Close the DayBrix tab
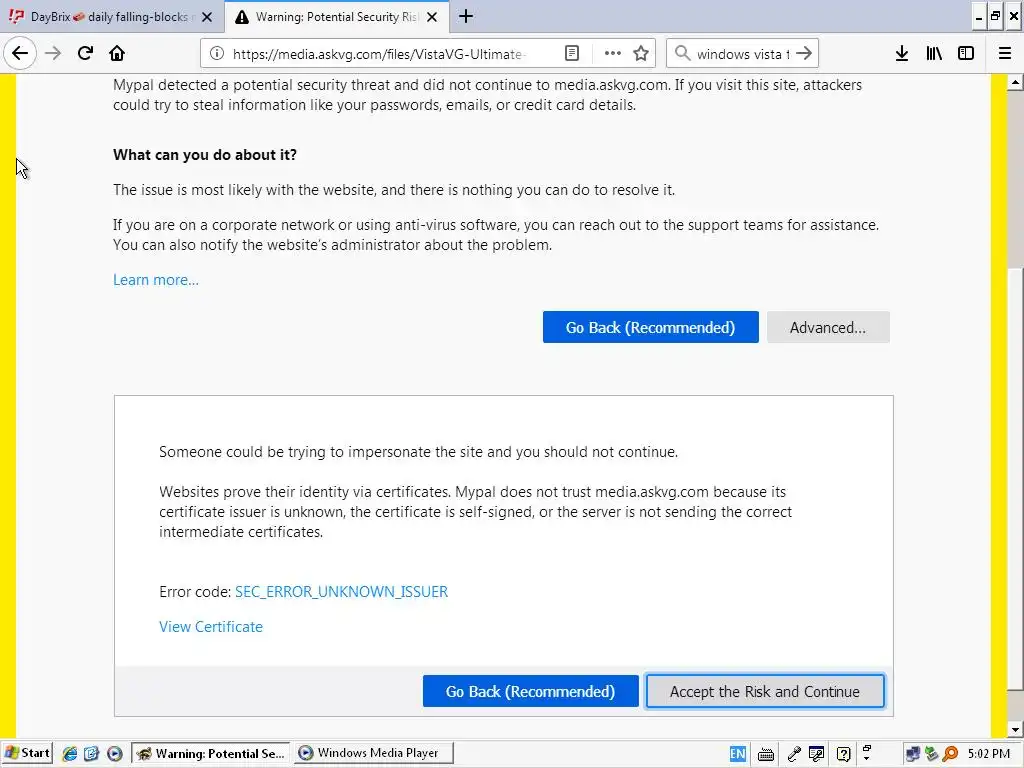Viewport: 1024px width, 768px height. (207, 17)
